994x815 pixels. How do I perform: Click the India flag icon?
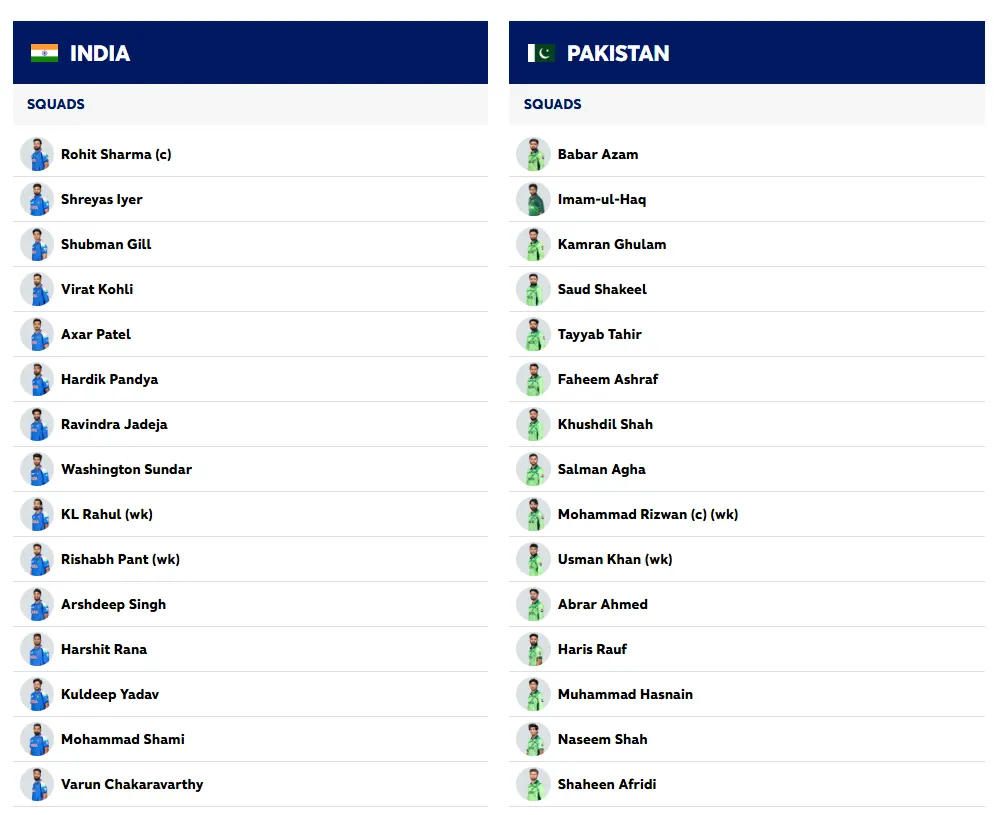[x=44, y=53]
